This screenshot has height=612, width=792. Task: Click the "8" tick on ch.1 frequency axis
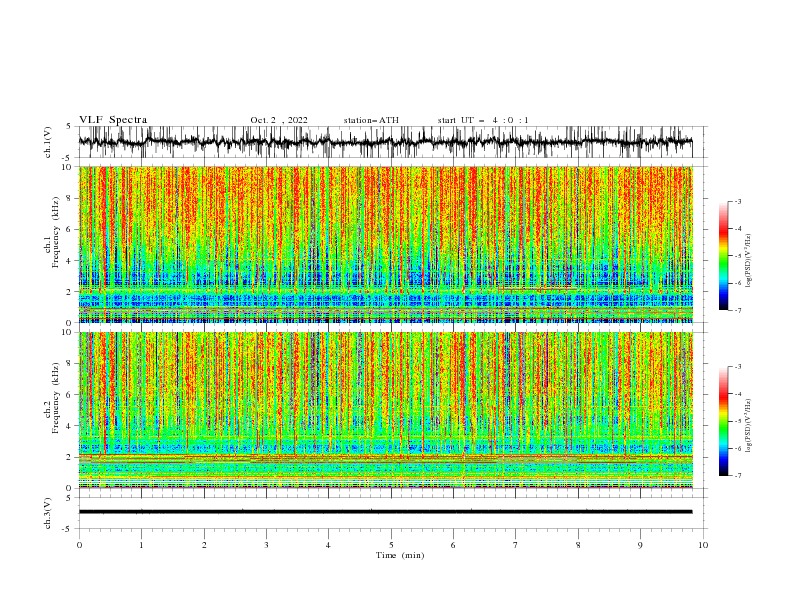click(x=69, y=198)
